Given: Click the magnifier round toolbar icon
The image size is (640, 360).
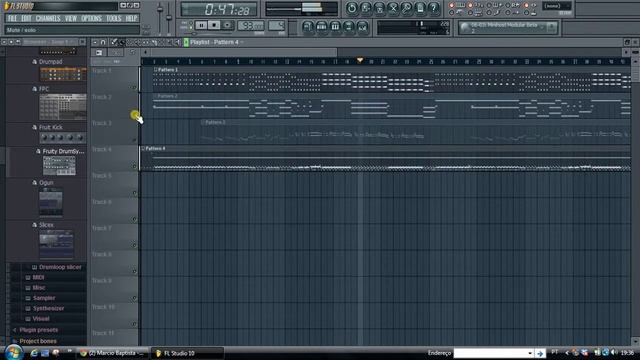Looking at the screenshot, I should (407, 8).
